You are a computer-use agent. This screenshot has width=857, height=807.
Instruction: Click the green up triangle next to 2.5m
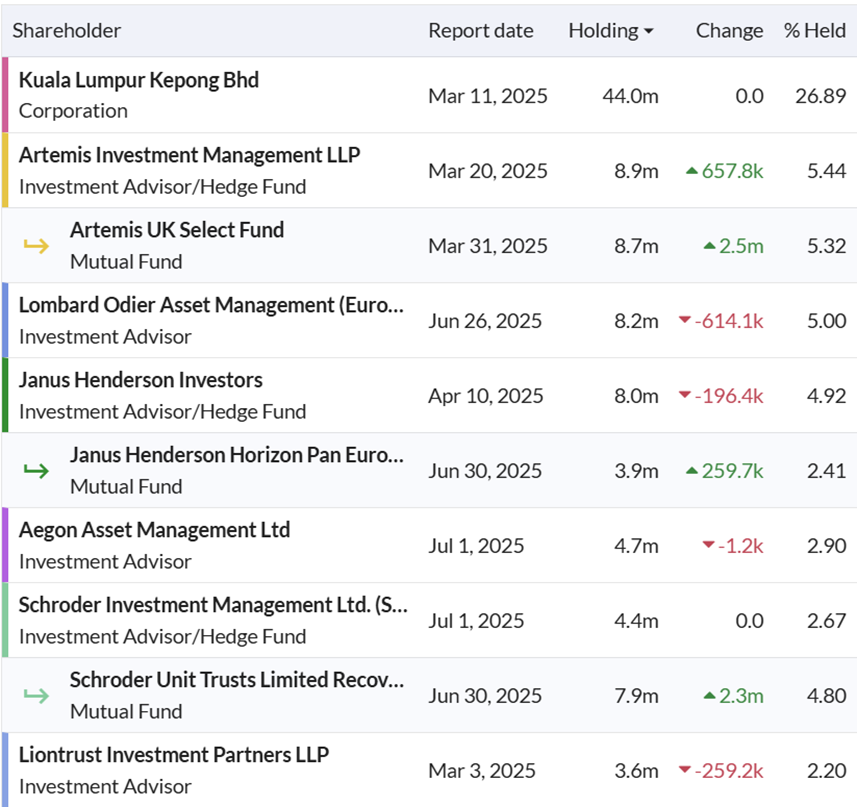709,246
